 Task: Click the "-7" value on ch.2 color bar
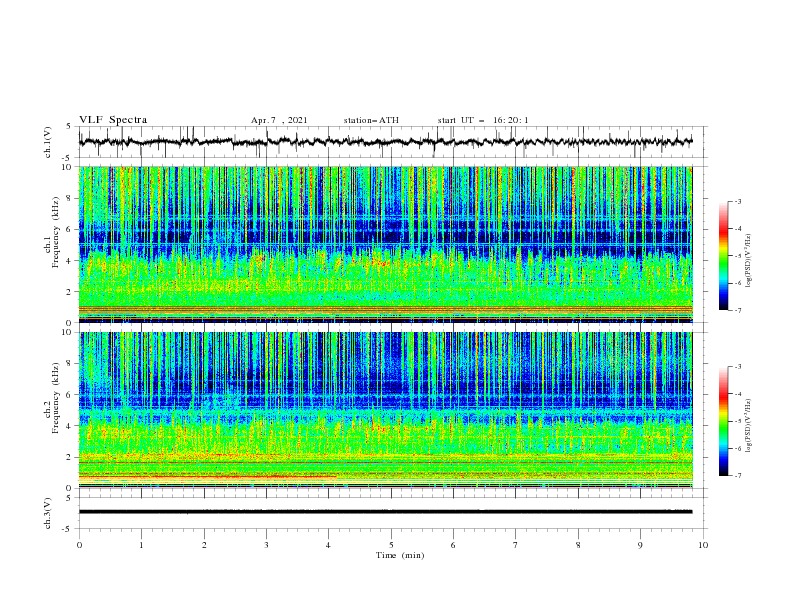(x=738, y=476)
